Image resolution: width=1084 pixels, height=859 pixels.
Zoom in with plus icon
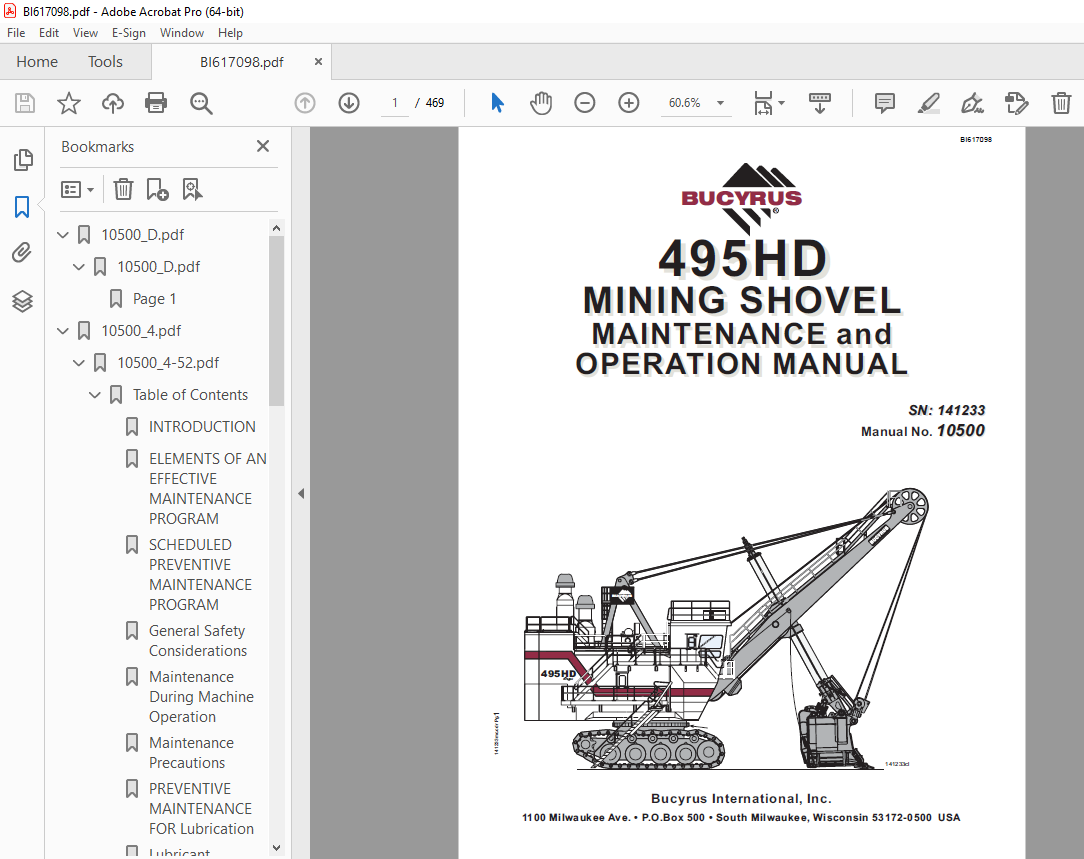[628, 103]
